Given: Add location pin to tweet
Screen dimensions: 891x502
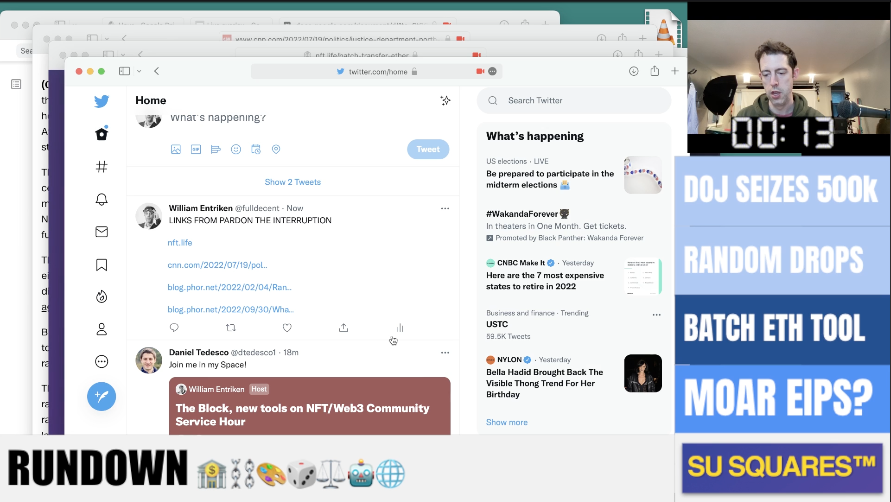Looking at the screenshot, I should tap(276, 149).
